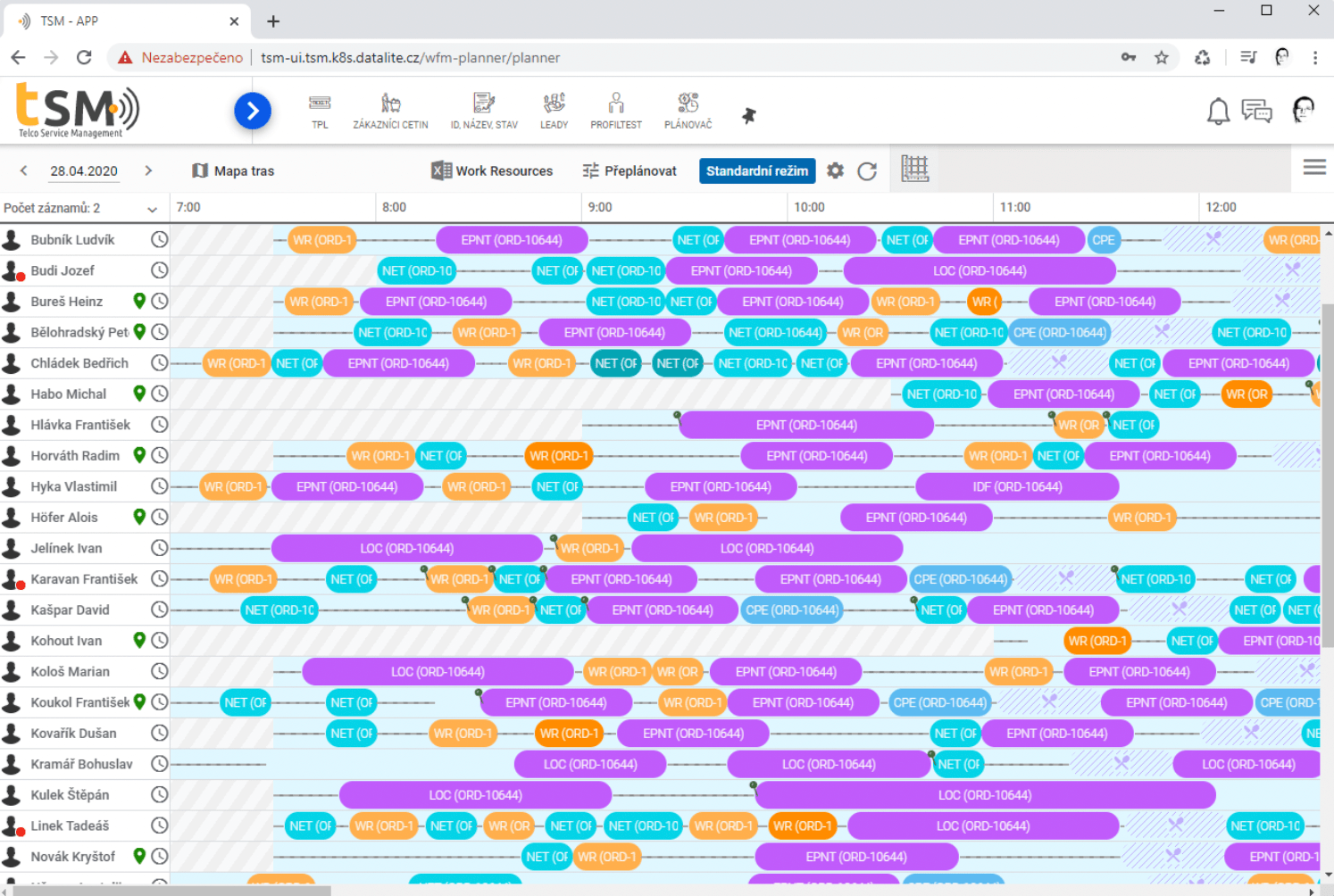Open the TPL toolbar icon
Image resolution: width=1334 pixels, height=896 pixels.
(x=320, y=112)
